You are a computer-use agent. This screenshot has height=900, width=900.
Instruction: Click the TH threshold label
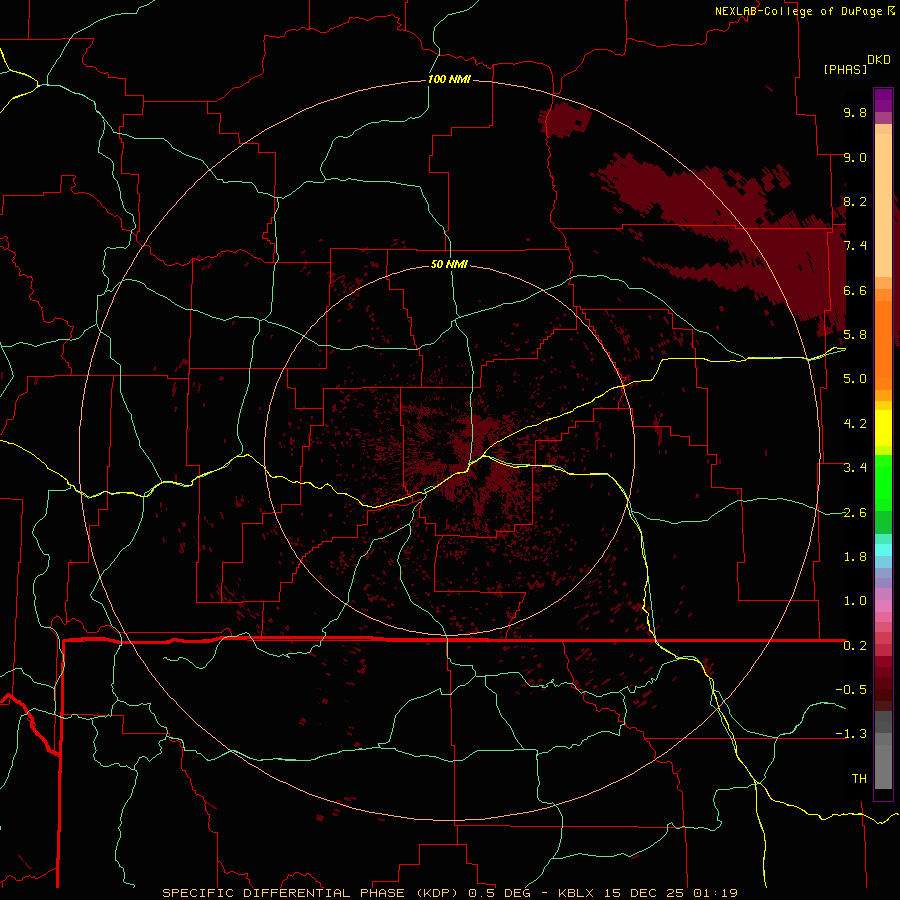(859, 779)
